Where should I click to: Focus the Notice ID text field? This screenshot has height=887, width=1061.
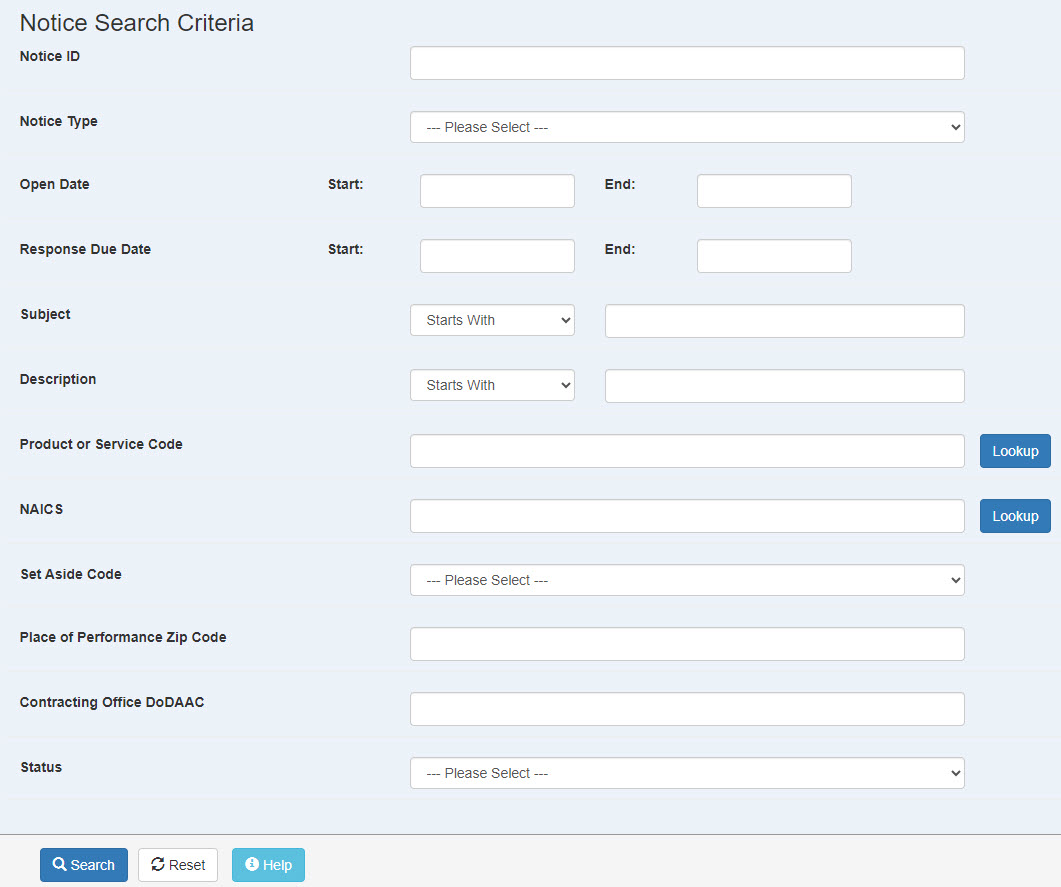[x=687, y=63]
